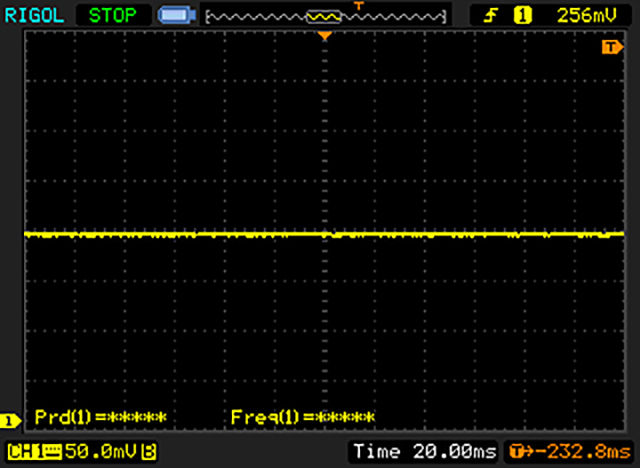Viewport: 640px width, 468px height.
Task: Click the blue USB storage device icon
Action: point(177,16)
